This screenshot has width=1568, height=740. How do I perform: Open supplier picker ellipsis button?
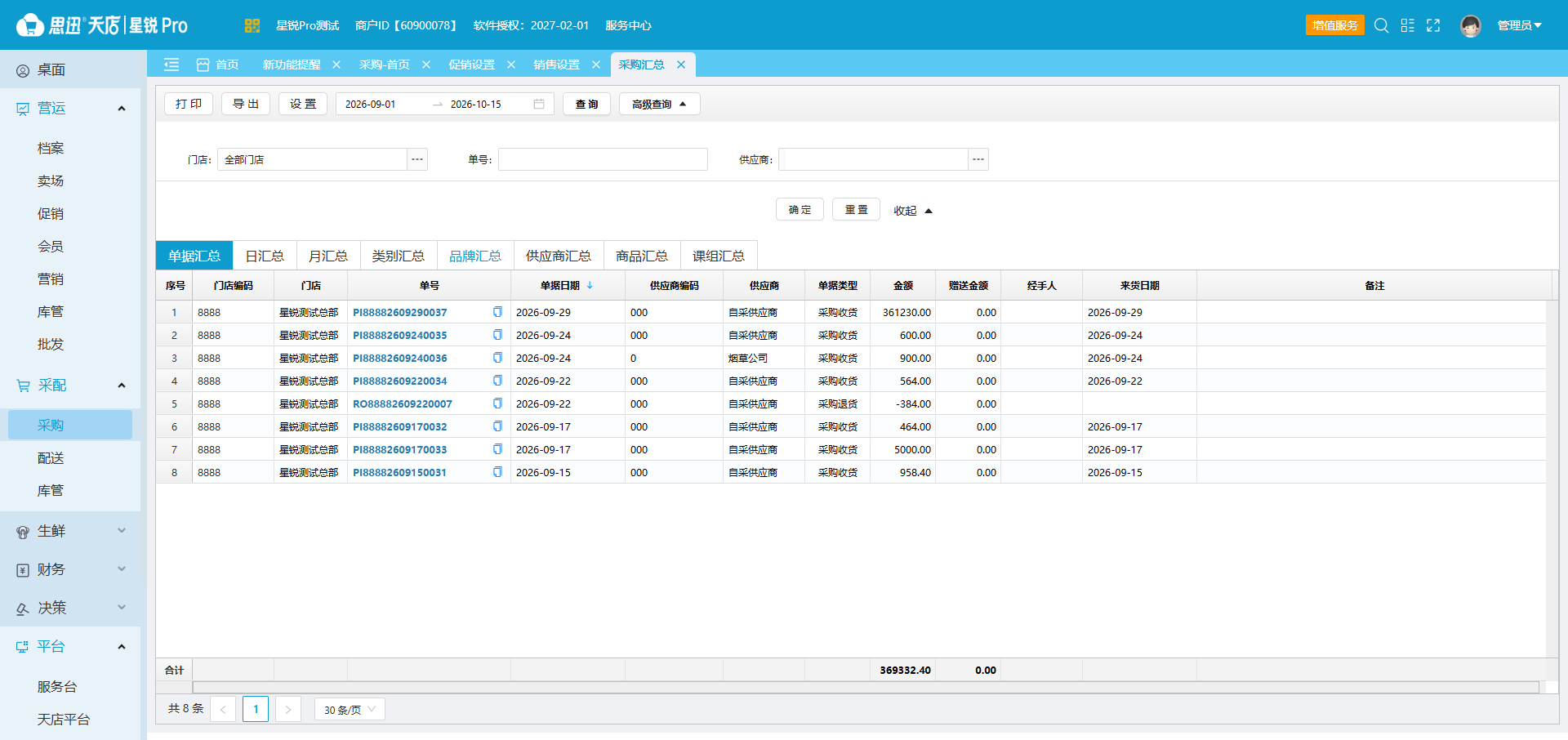[978, 159]
